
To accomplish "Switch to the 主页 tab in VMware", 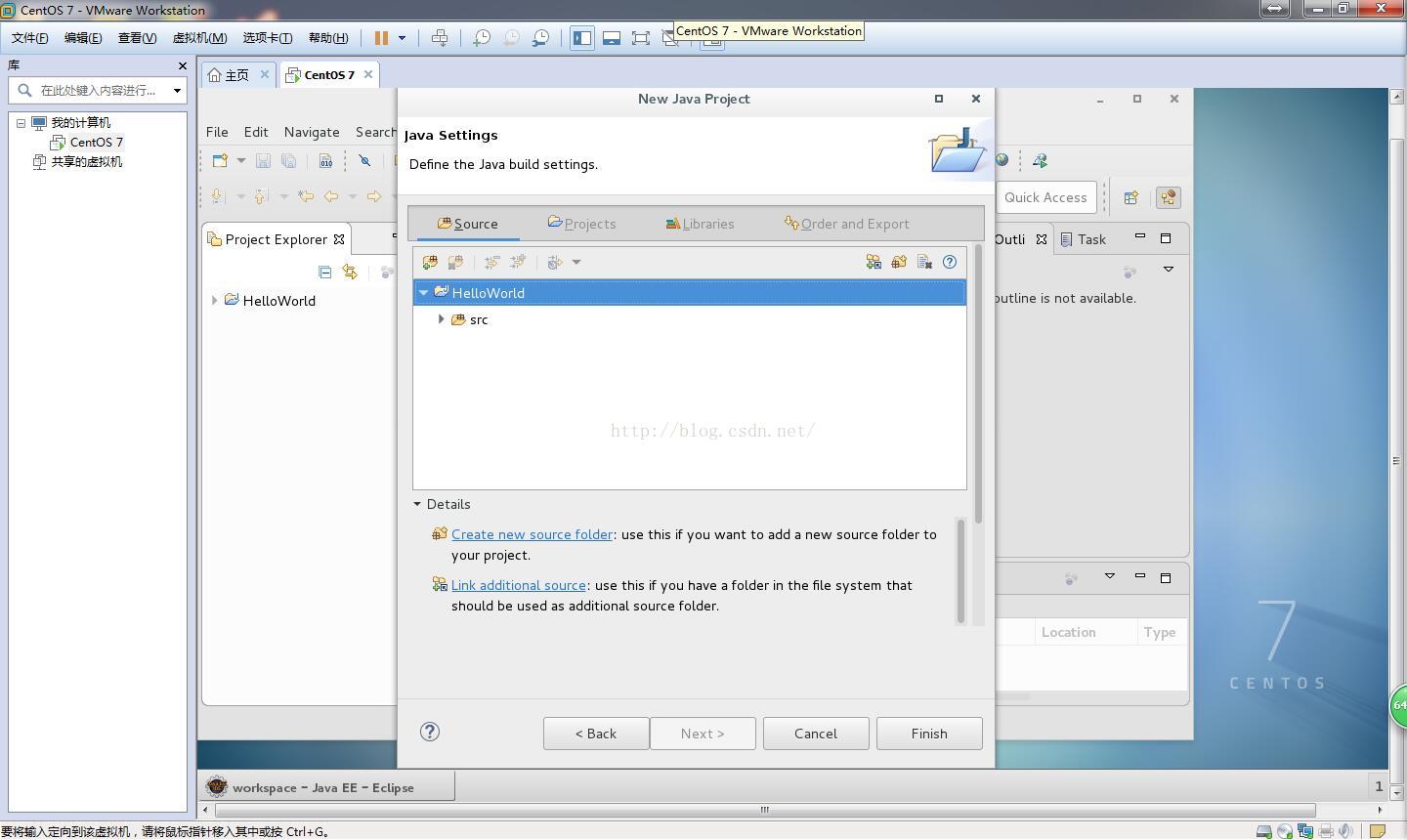I will pos(236,75).
